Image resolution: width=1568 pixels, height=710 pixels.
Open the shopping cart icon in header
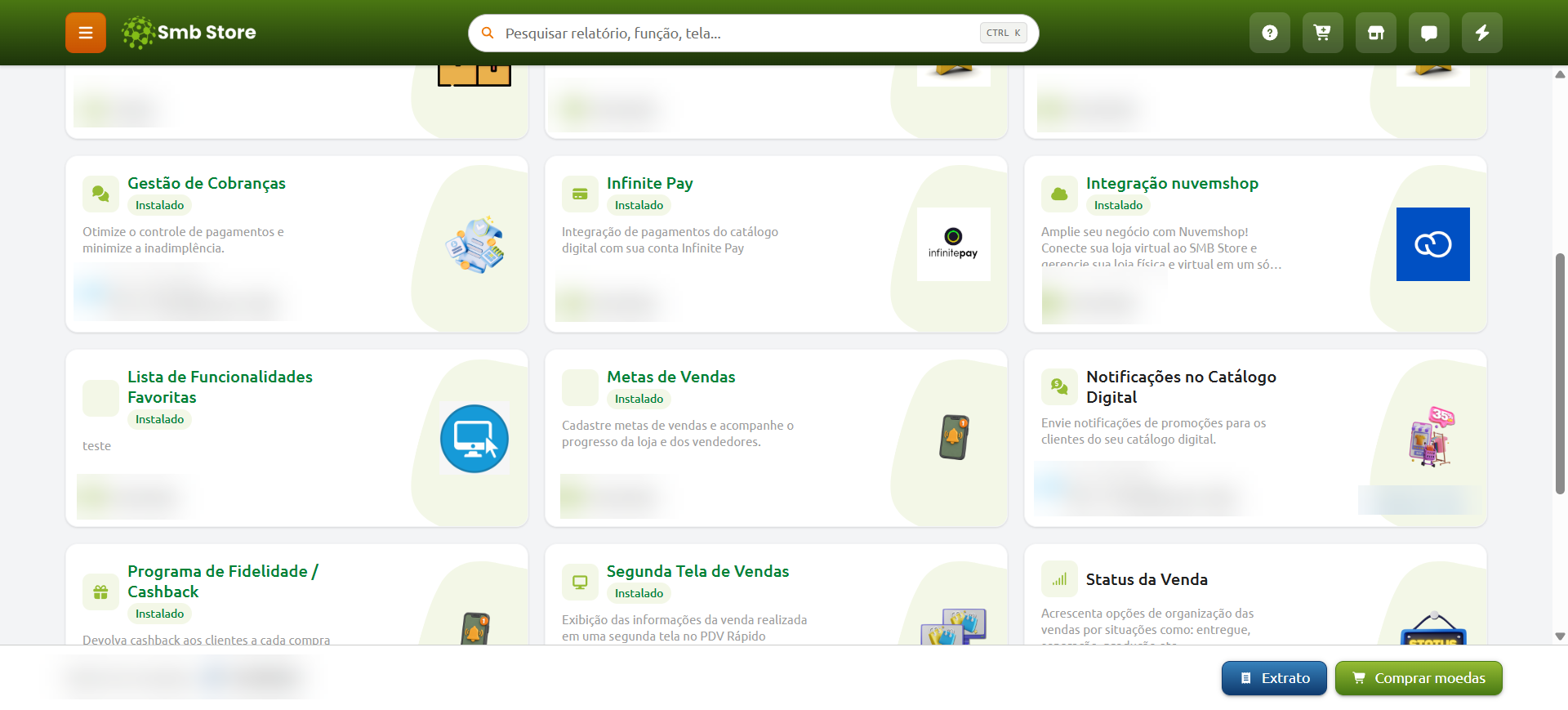pos(1323,33)
